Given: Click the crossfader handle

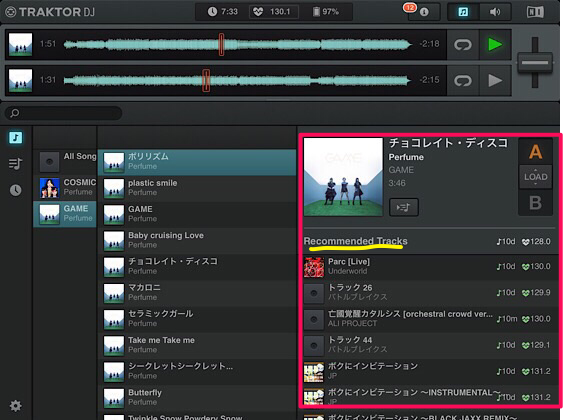Looking at the screenshot, I should pos(535,62).
